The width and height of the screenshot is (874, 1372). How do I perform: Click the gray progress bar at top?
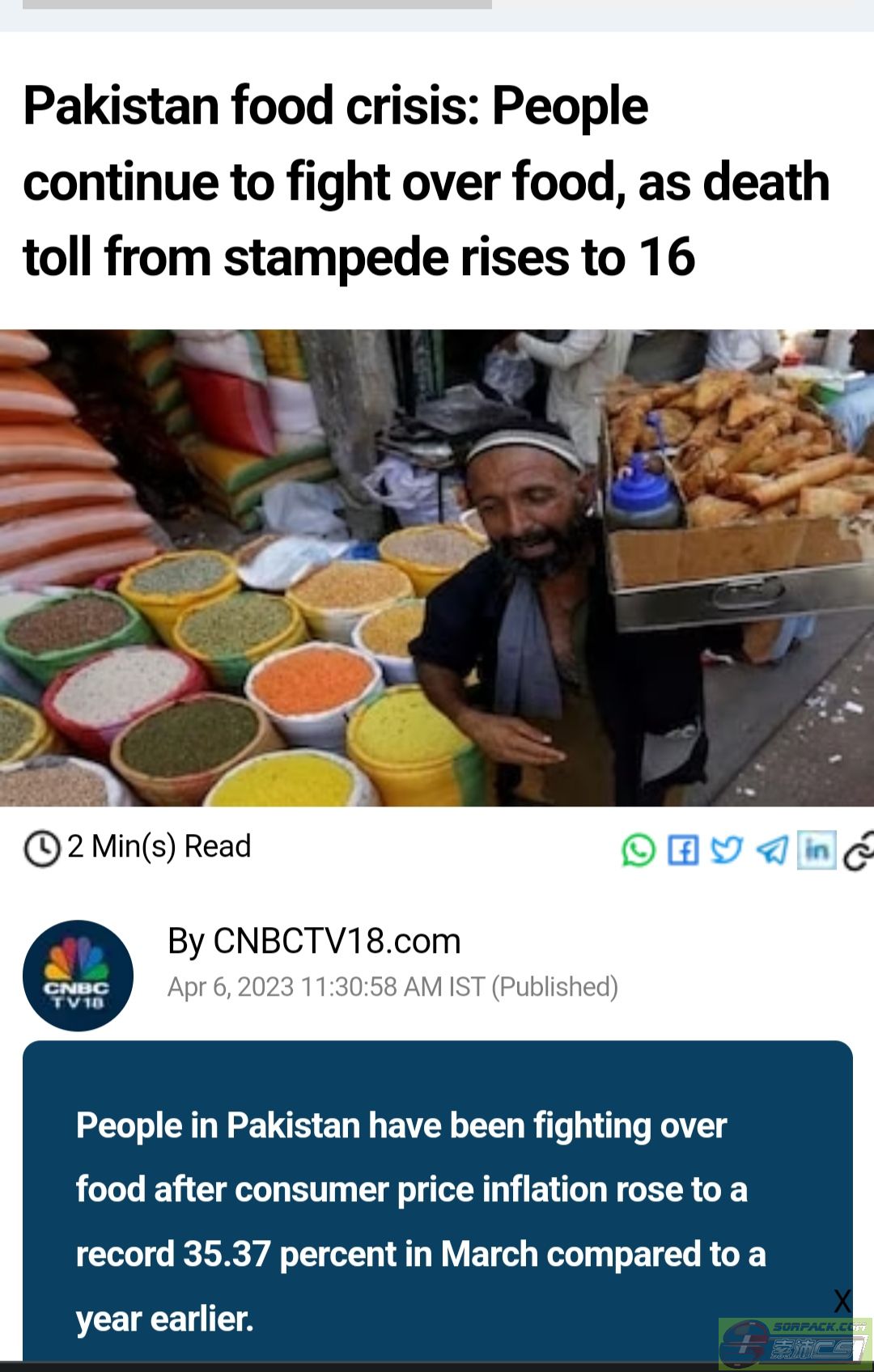(x=257, y=4)
